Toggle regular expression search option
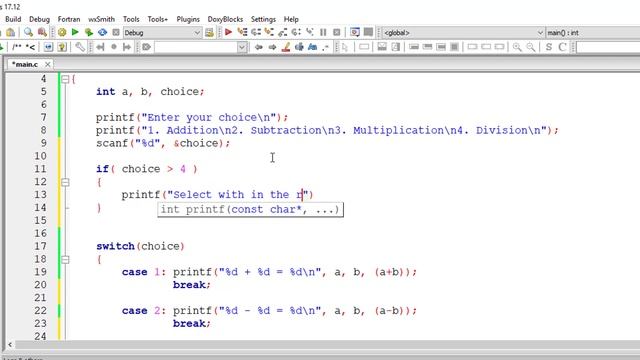 [x=325, y=47]
